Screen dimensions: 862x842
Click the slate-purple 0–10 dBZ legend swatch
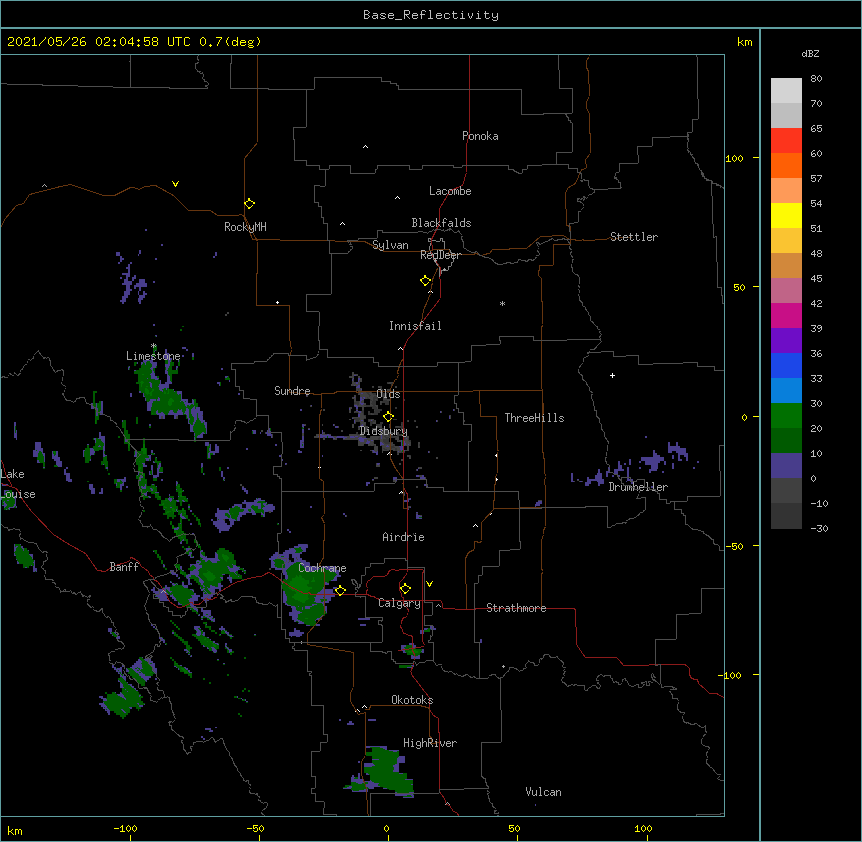[x=786, y=466]
